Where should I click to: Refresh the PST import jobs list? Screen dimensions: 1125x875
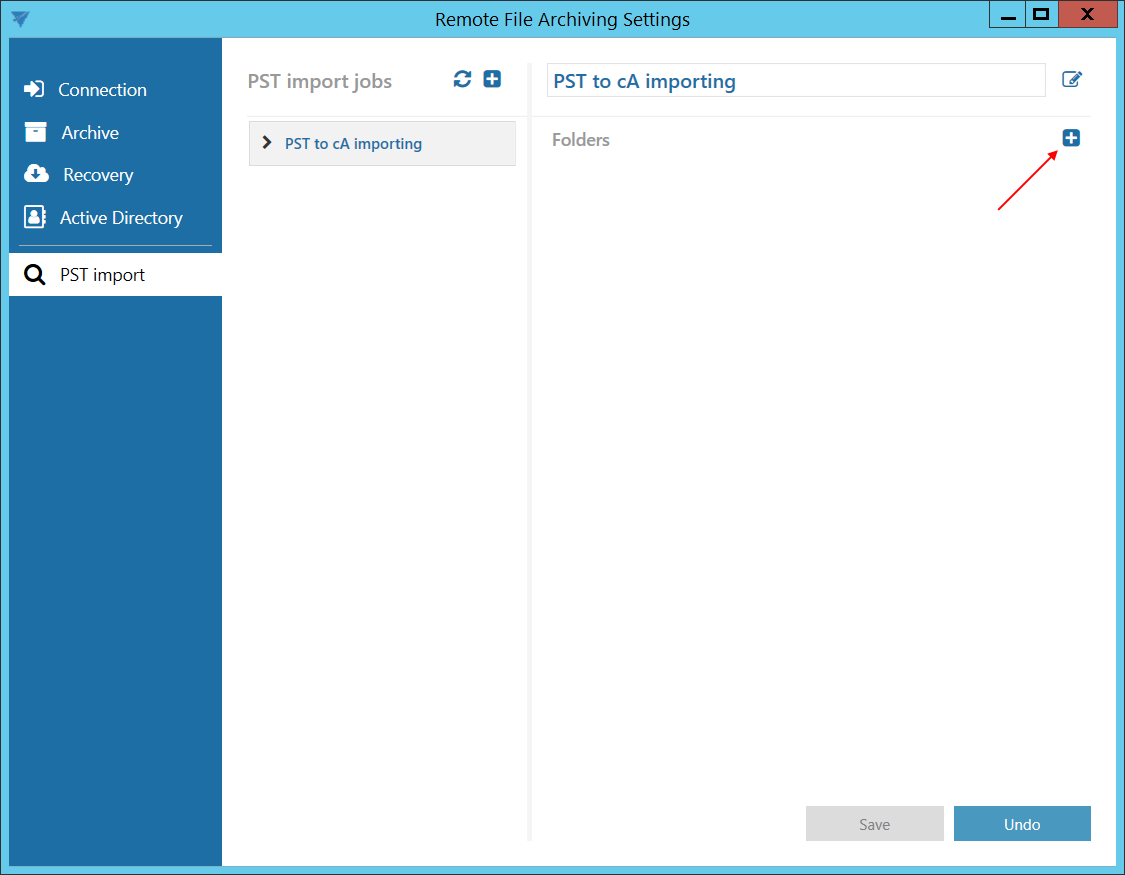[x=462, y=80]
